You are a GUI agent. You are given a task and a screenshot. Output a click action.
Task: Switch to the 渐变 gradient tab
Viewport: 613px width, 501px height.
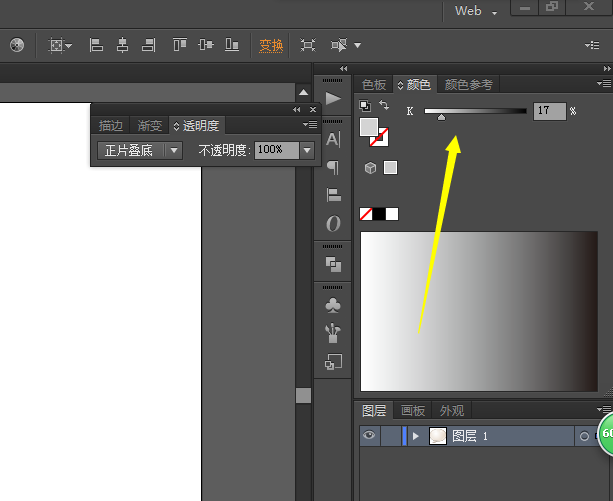pyautogui.click(x=149, y=126)
